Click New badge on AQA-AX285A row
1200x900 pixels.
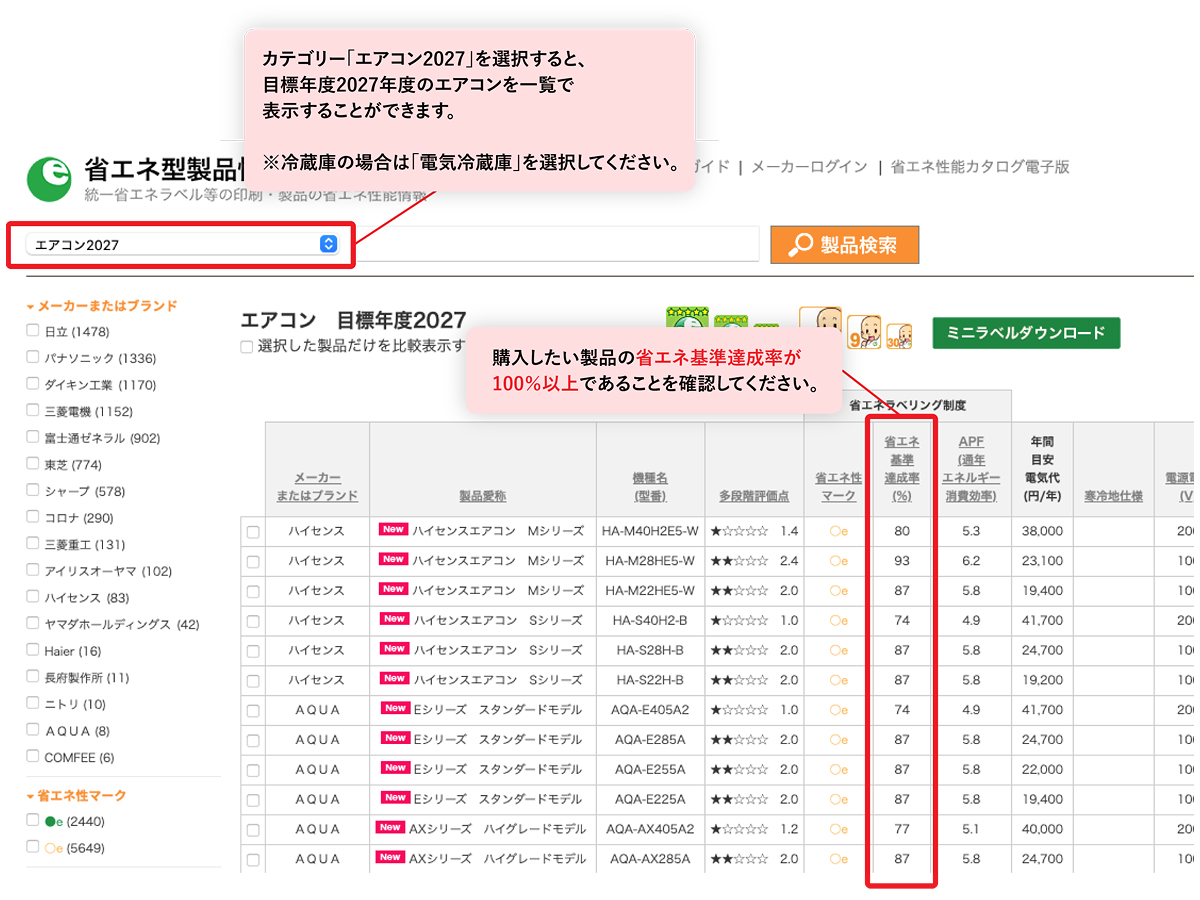pos(390,857)
